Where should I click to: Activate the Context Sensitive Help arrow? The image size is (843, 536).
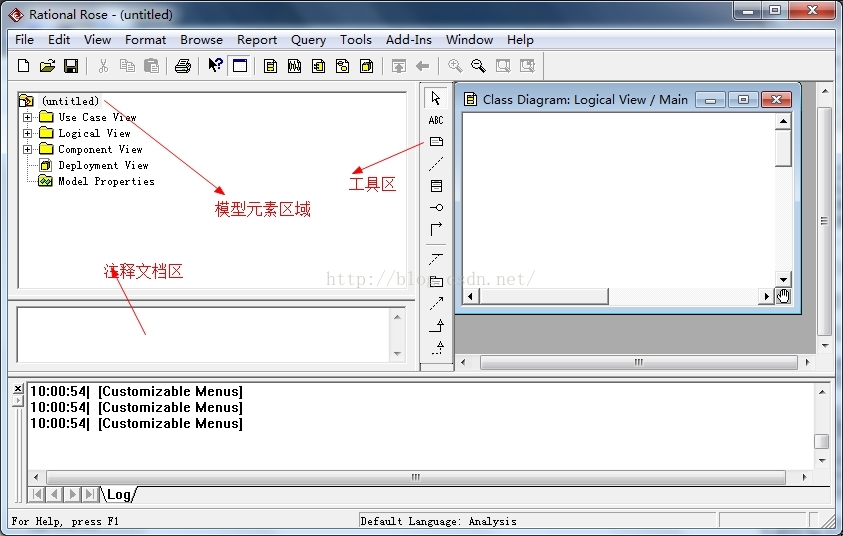(215, 66)
